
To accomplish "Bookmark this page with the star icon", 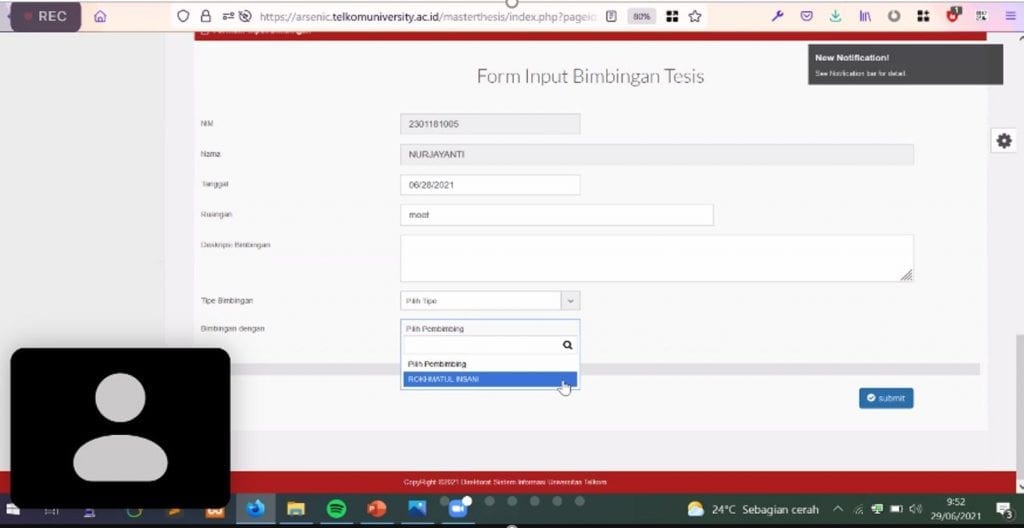I will 694,16.
